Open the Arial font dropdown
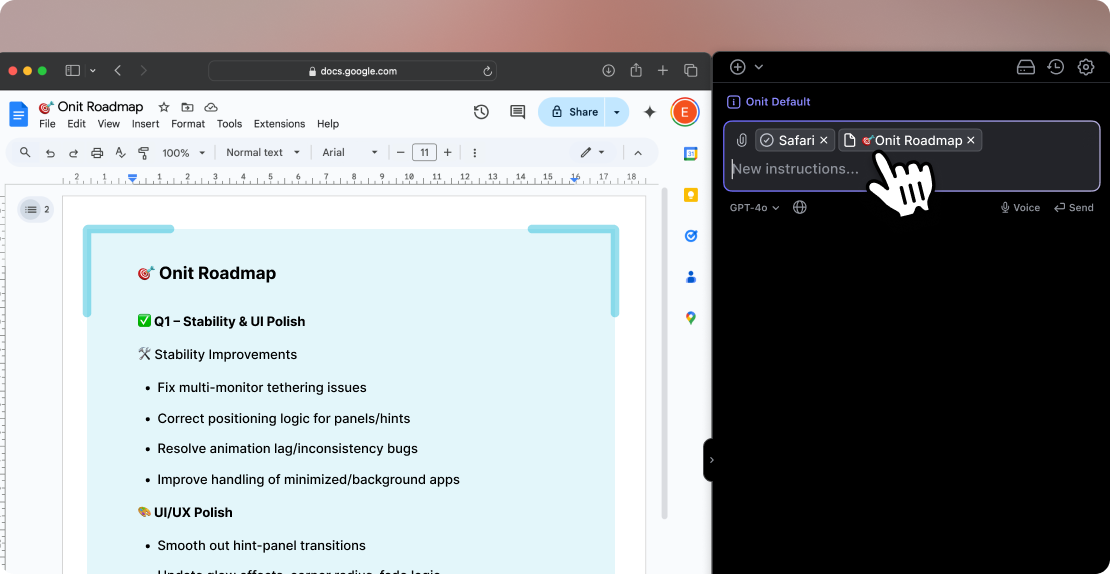 [350, 153]
